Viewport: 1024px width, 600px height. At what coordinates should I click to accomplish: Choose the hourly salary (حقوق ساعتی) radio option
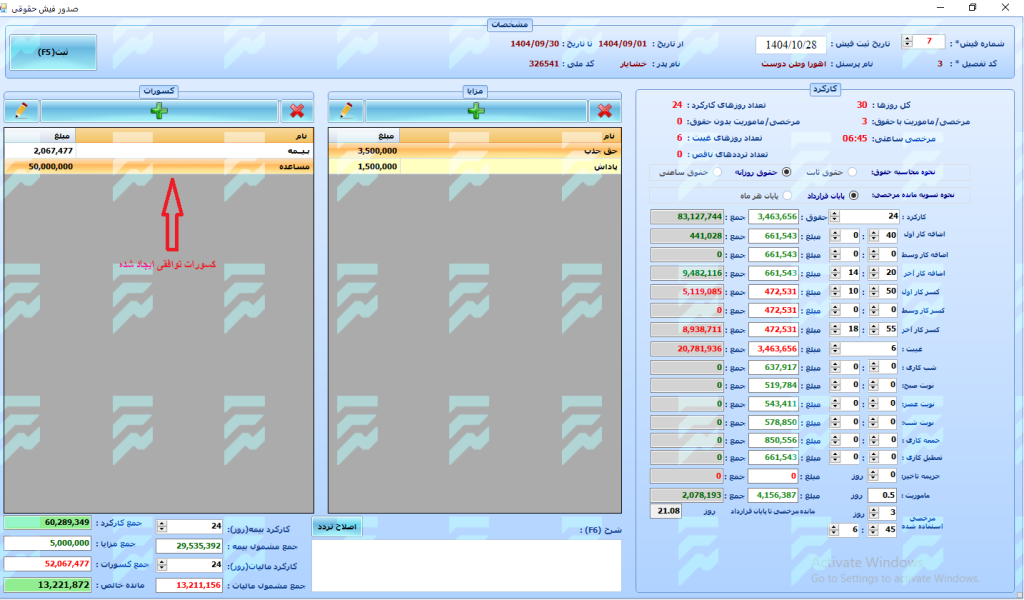718,172
